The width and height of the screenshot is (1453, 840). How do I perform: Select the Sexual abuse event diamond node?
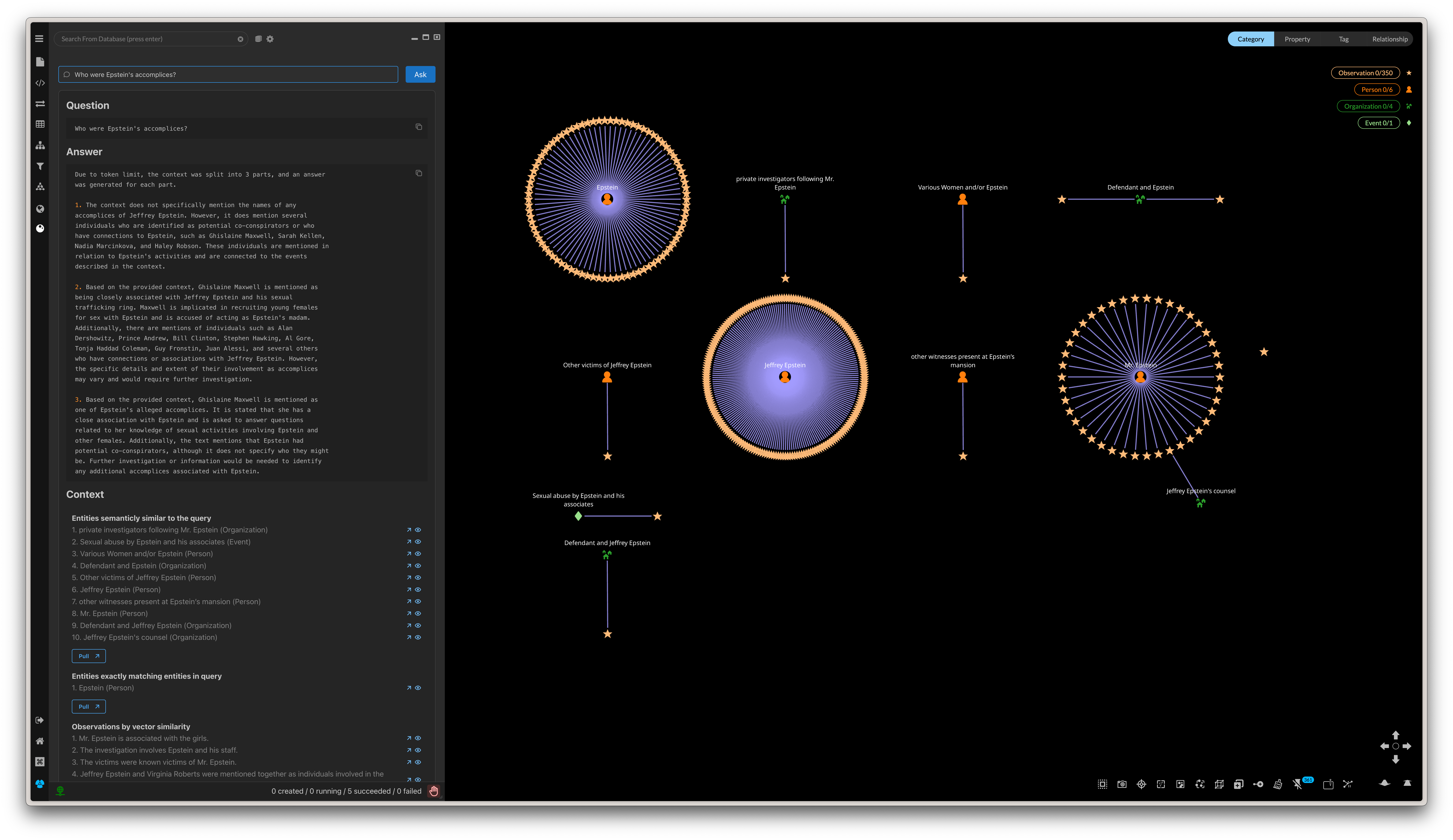(x=578, y=516)
